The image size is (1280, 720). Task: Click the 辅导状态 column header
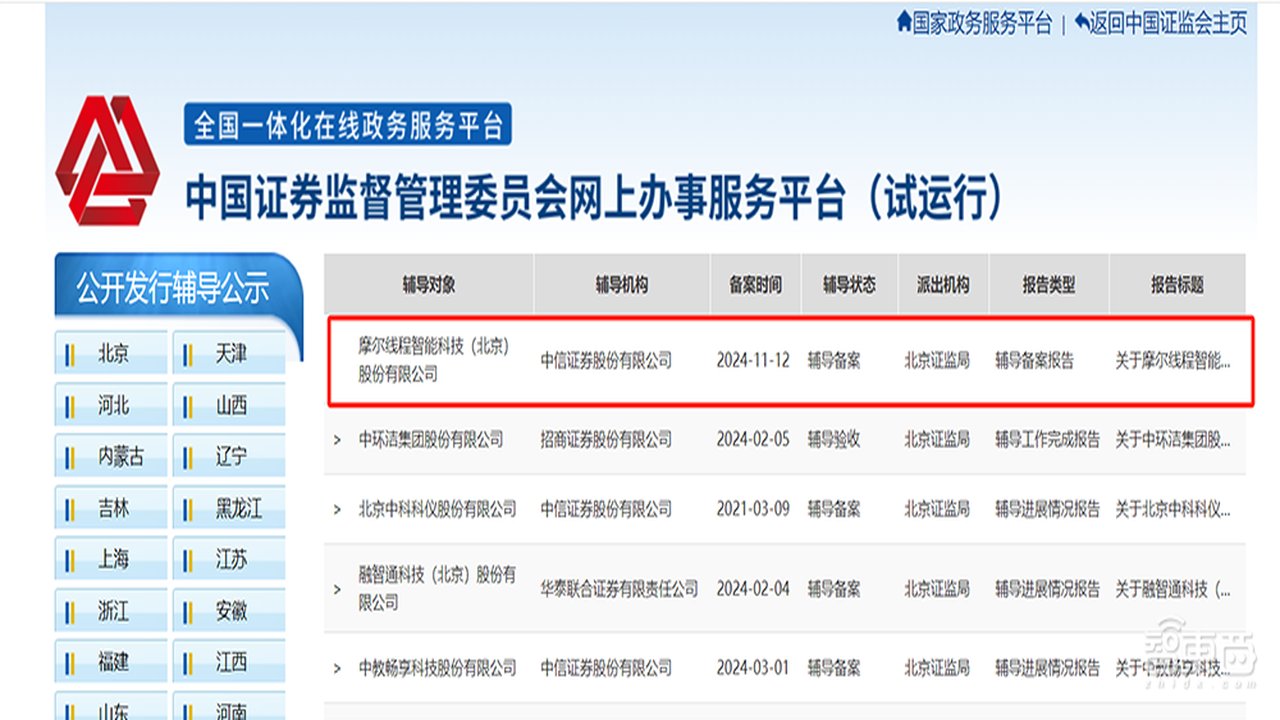coord(849,284)
